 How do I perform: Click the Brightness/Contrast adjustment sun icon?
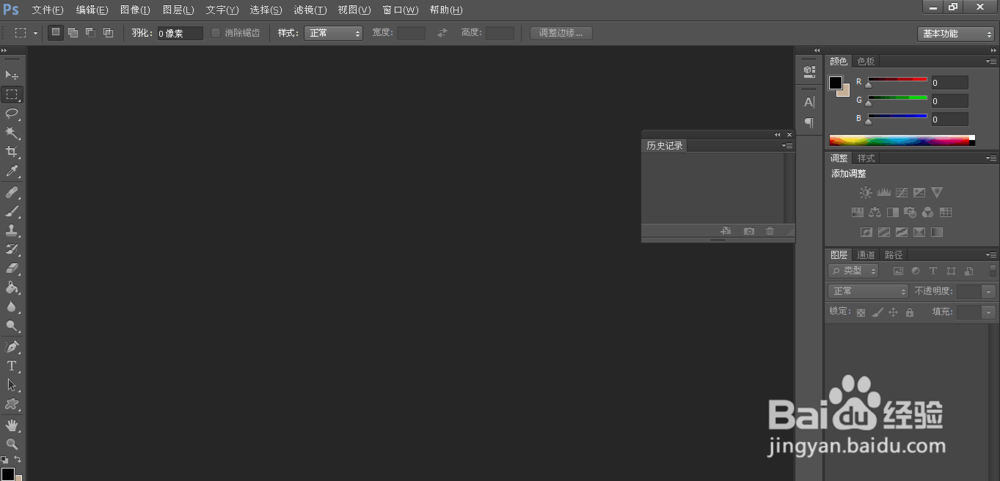click(865, 192)
